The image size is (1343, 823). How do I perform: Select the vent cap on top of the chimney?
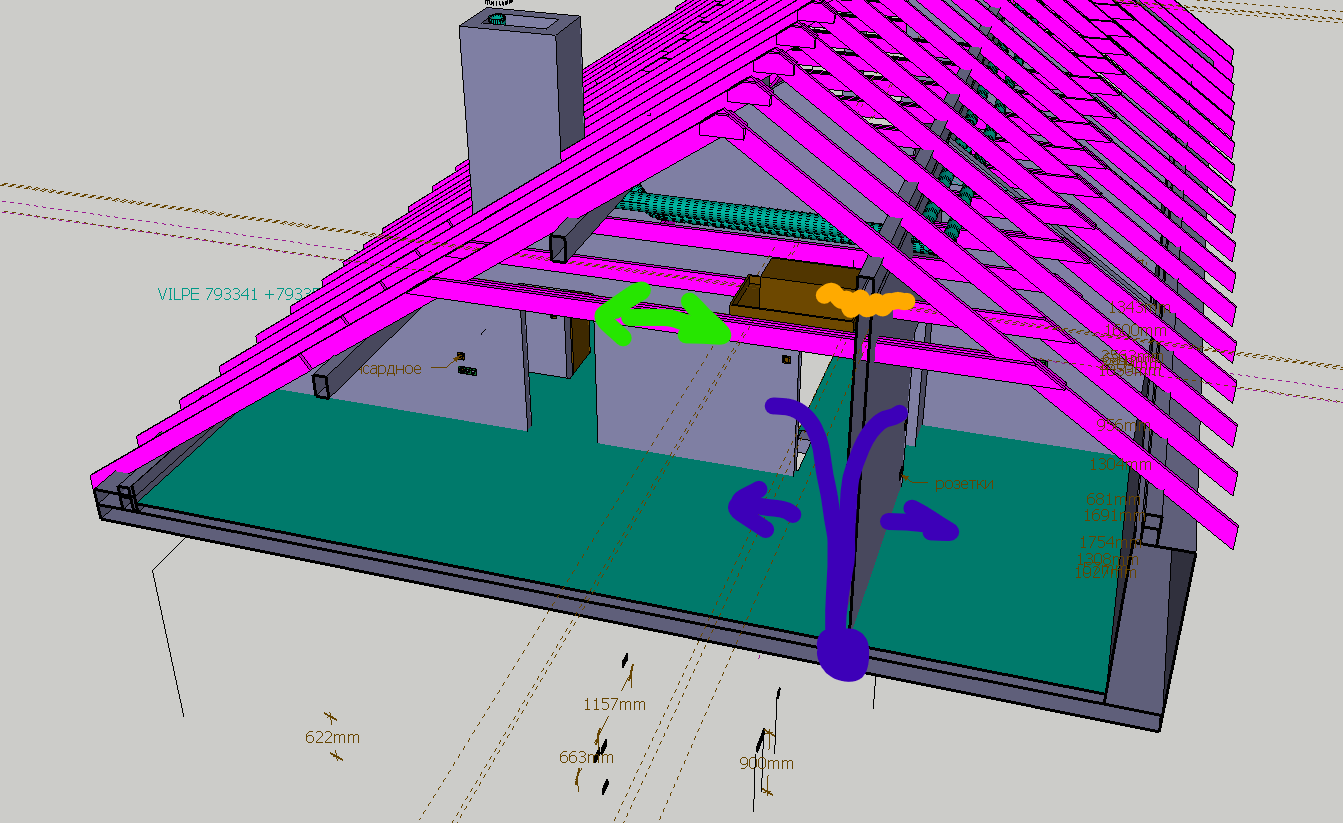tap(497, 18)
